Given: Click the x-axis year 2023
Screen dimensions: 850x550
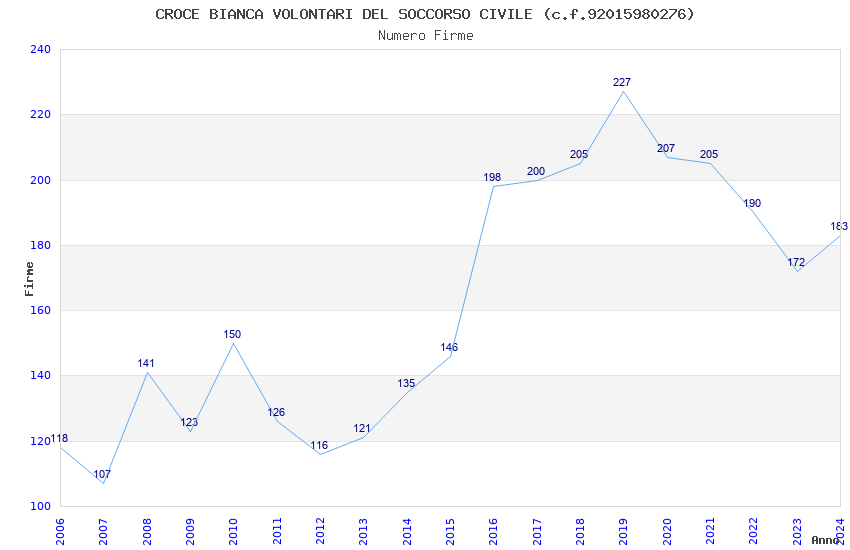Looking at the screenshot, I should coord(797,531).
